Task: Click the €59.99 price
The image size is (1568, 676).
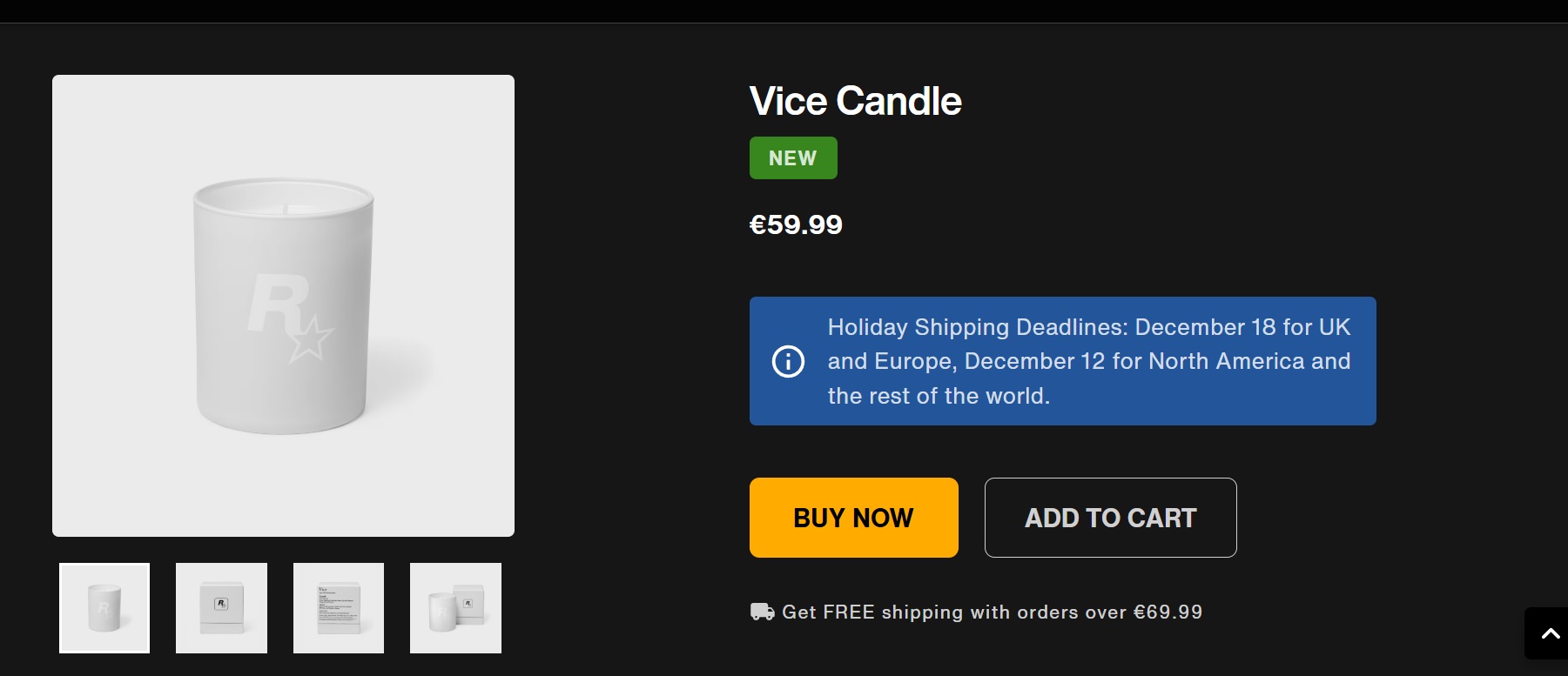Action: point(796,224)
